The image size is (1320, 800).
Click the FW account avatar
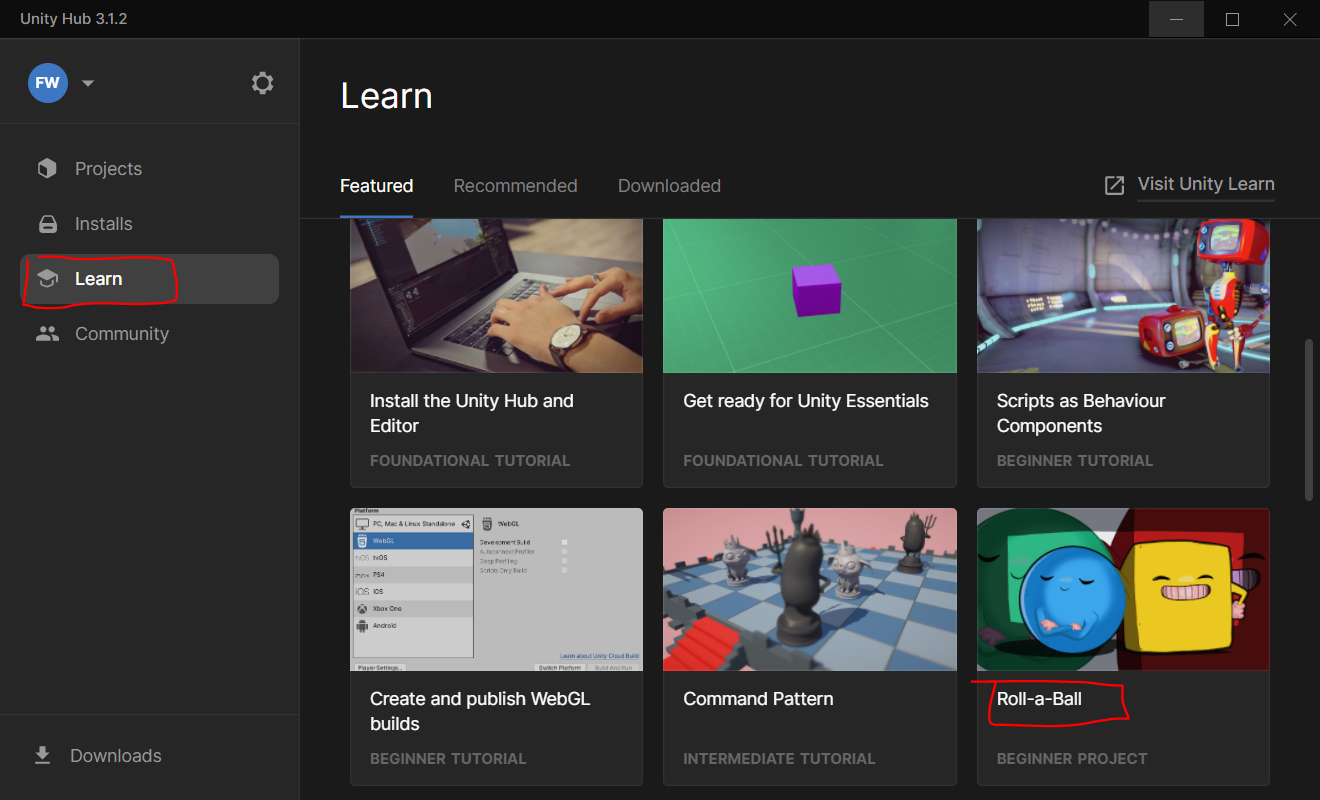47,83
